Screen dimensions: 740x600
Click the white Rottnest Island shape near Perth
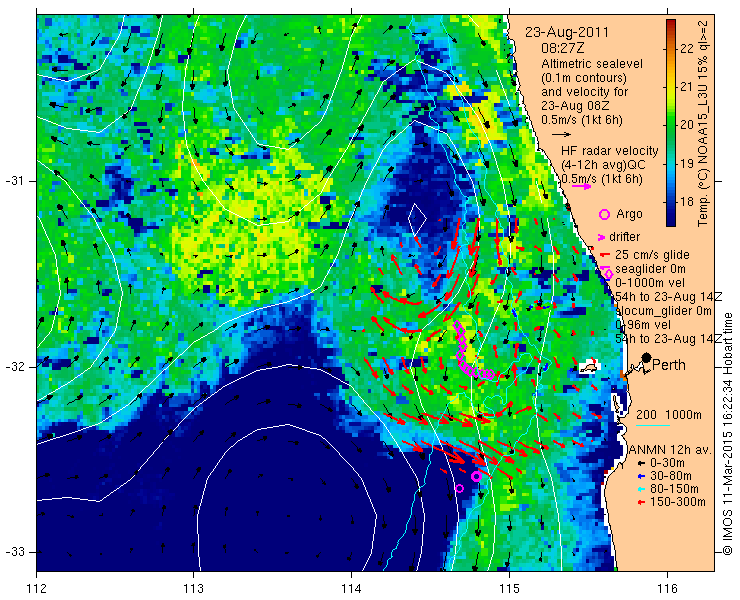point(588,367)
